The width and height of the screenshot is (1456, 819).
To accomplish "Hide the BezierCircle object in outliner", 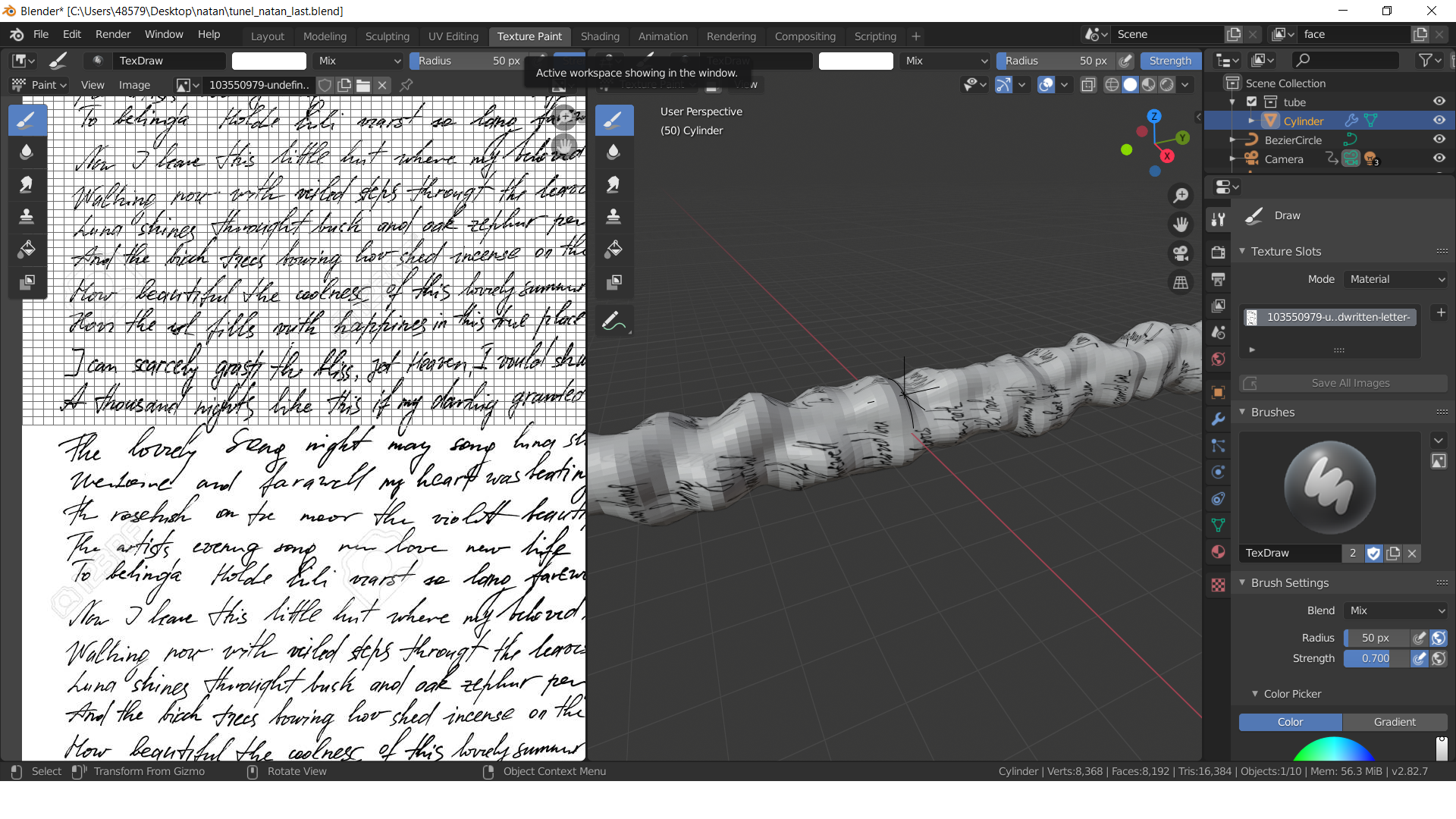I will click(x=1439, y=140).
